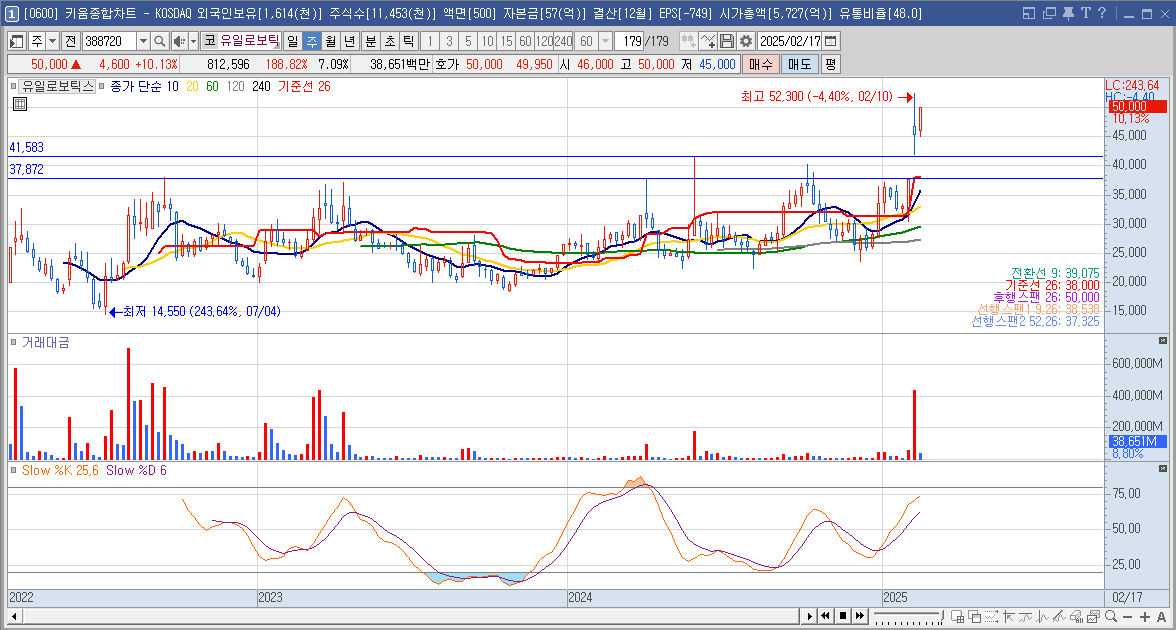This screenshot has width=1176, height=630.
Task: Click the cursor arrow crosshair icon at bottom
Action: coord(1009,616)
